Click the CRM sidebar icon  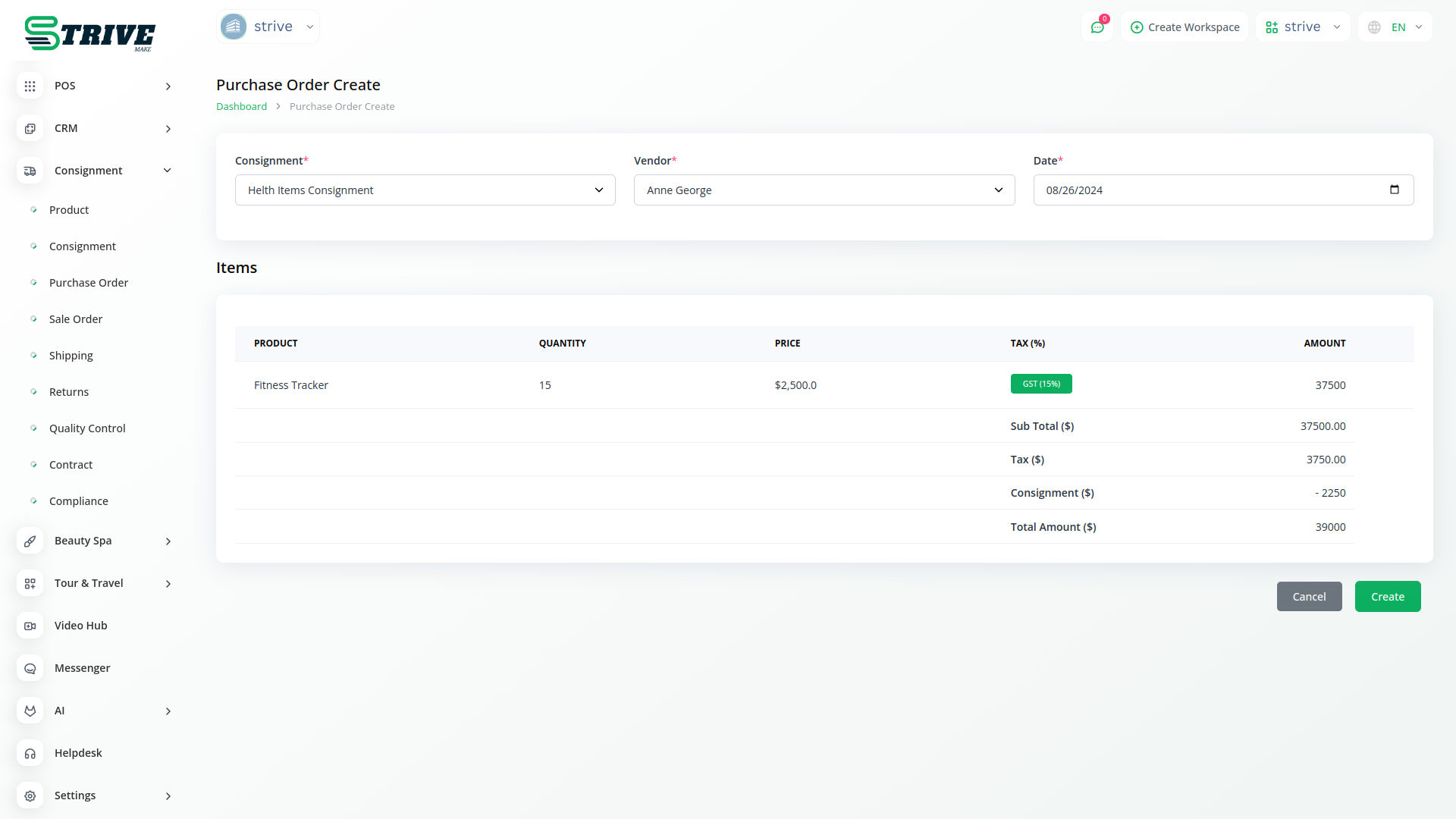tap(30, 128)
